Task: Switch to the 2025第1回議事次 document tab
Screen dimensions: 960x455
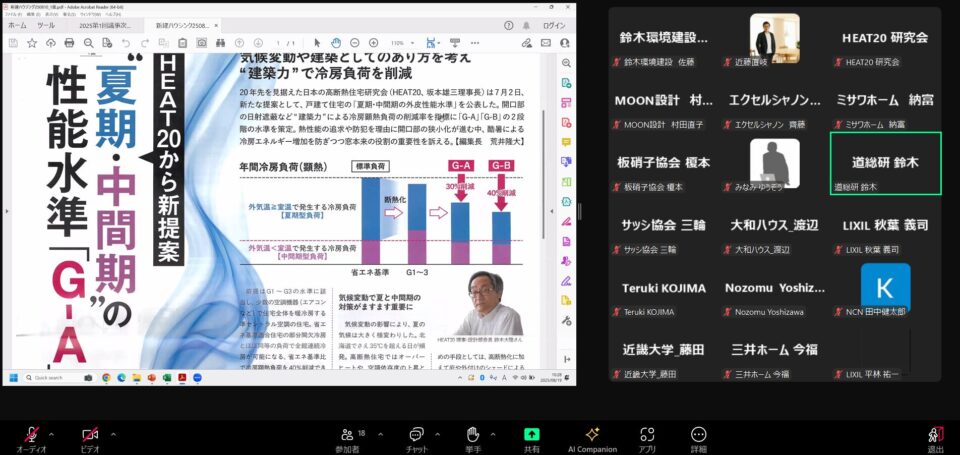Action: [x=105, y=24]
